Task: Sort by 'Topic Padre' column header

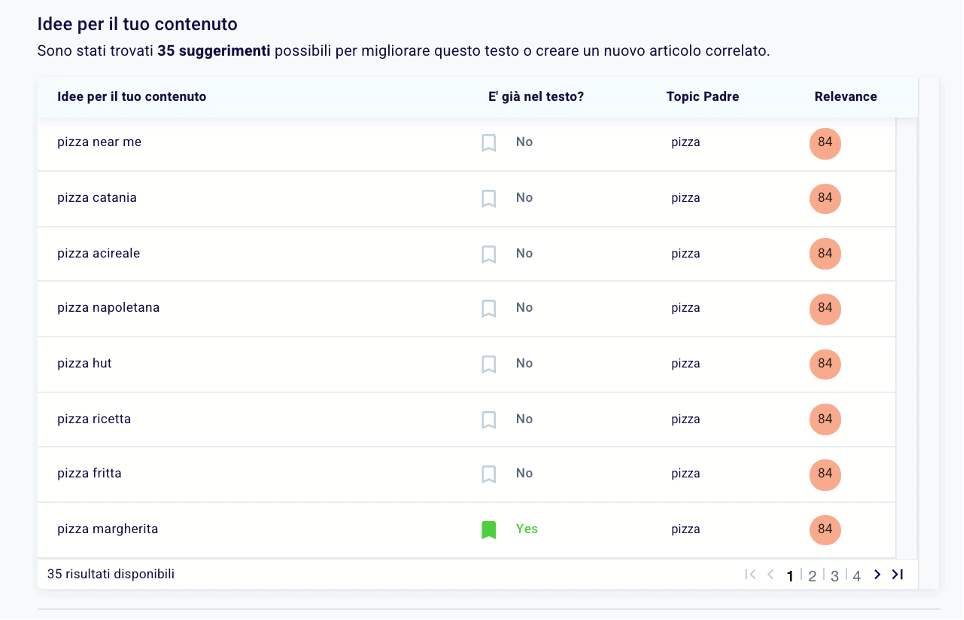Action: (703, 97)
